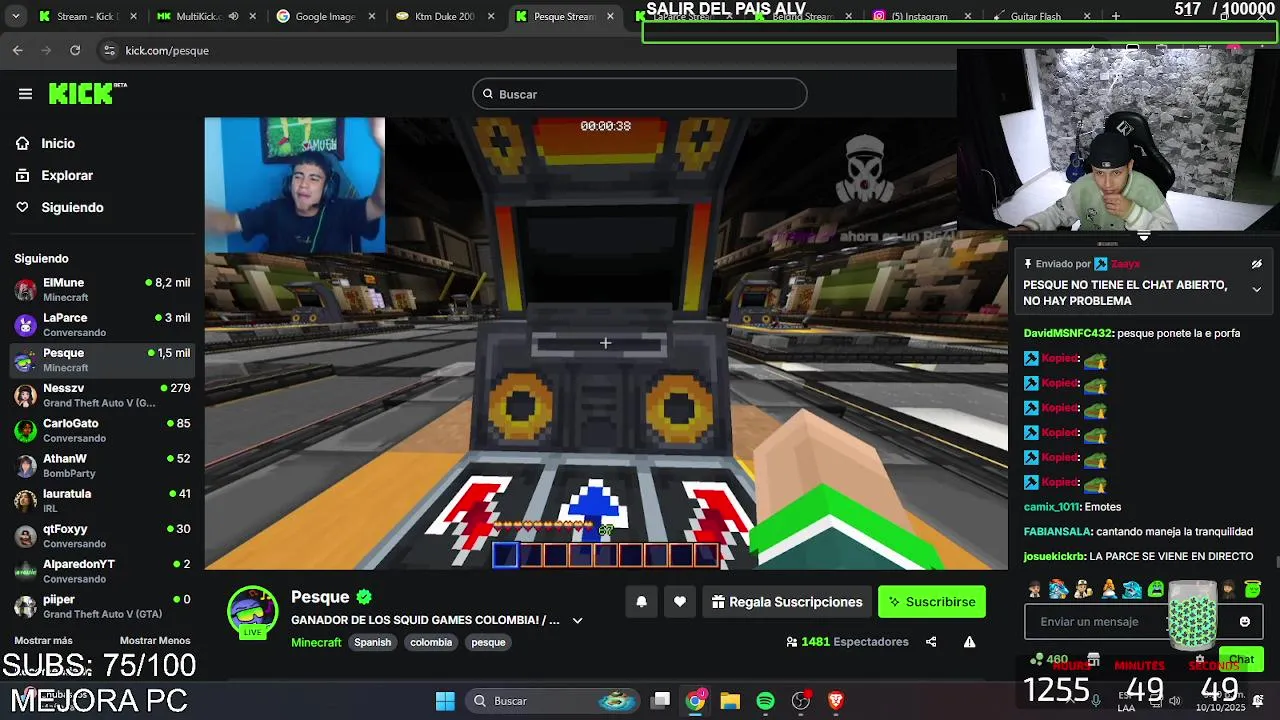Open the Minecraft category link

click(x=316, y=642)
